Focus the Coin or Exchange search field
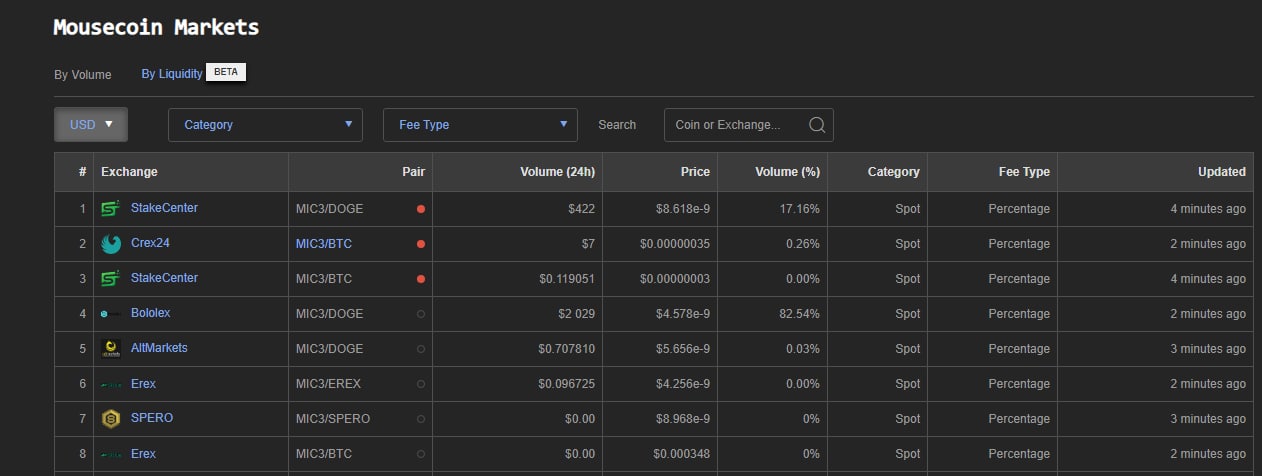 pyautogui.click(x=749, y=125)
